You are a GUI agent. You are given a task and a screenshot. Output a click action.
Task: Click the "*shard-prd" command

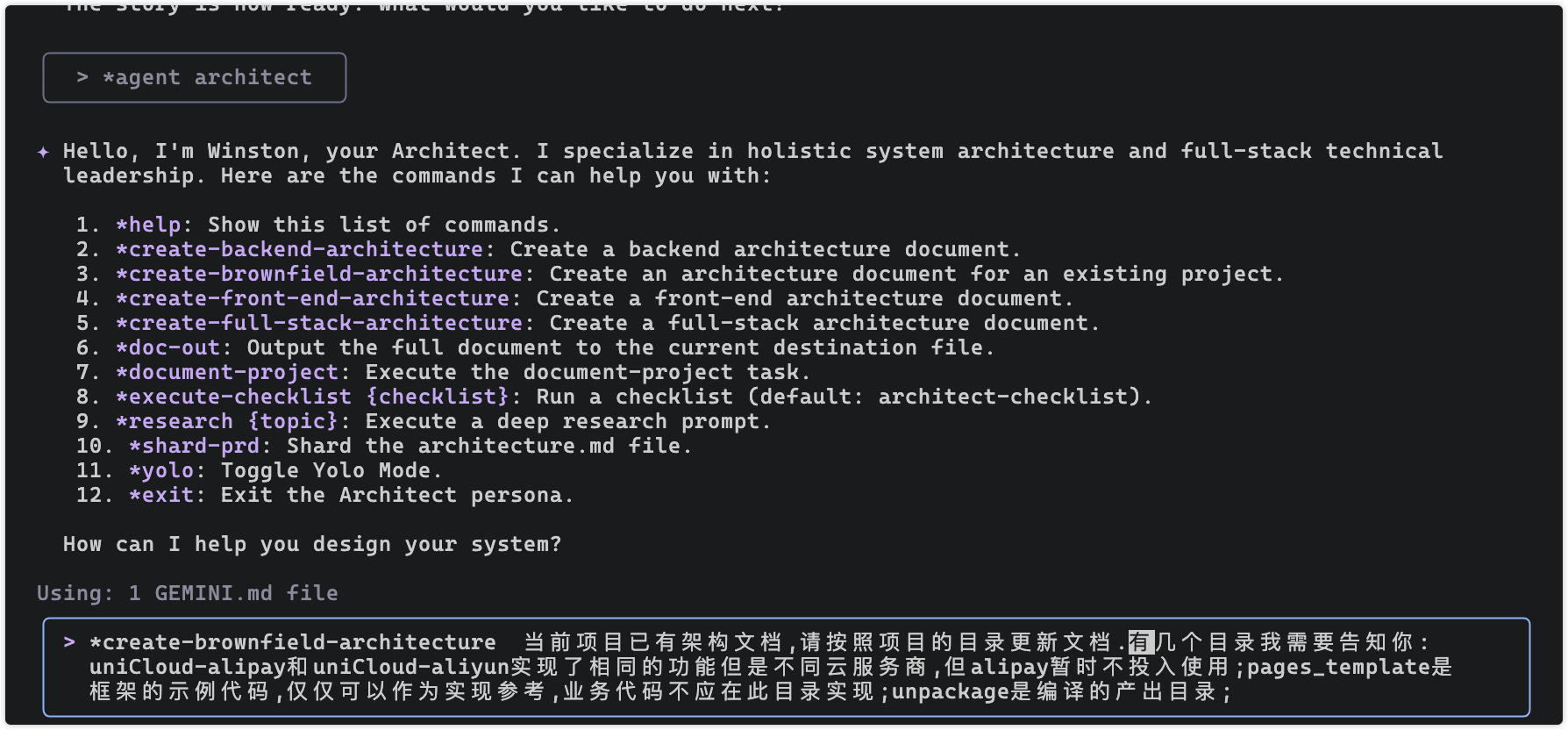pos(194,447)
